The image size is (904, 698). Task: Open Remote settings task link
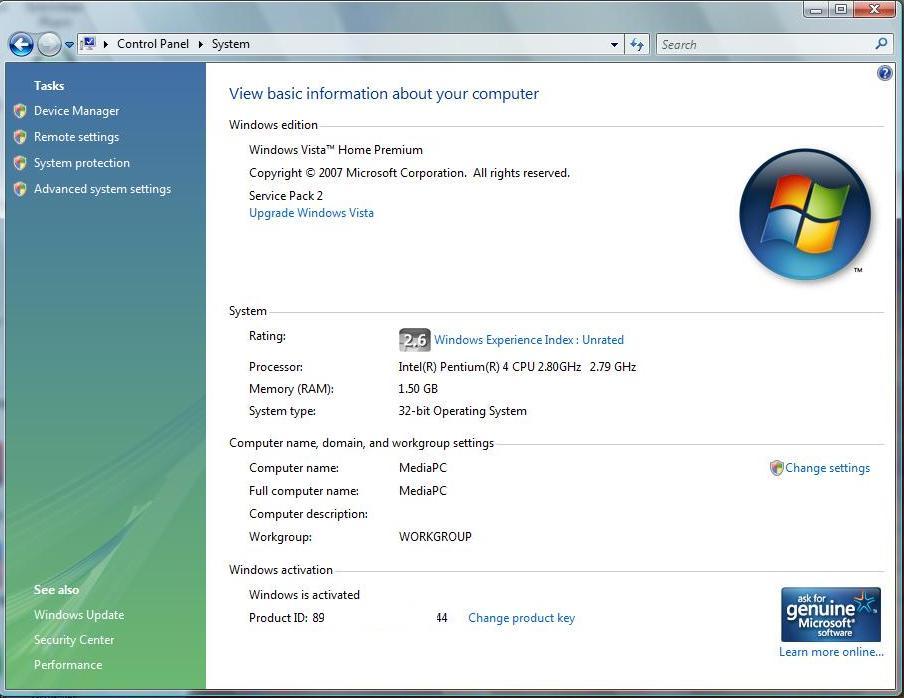(76, 137)
